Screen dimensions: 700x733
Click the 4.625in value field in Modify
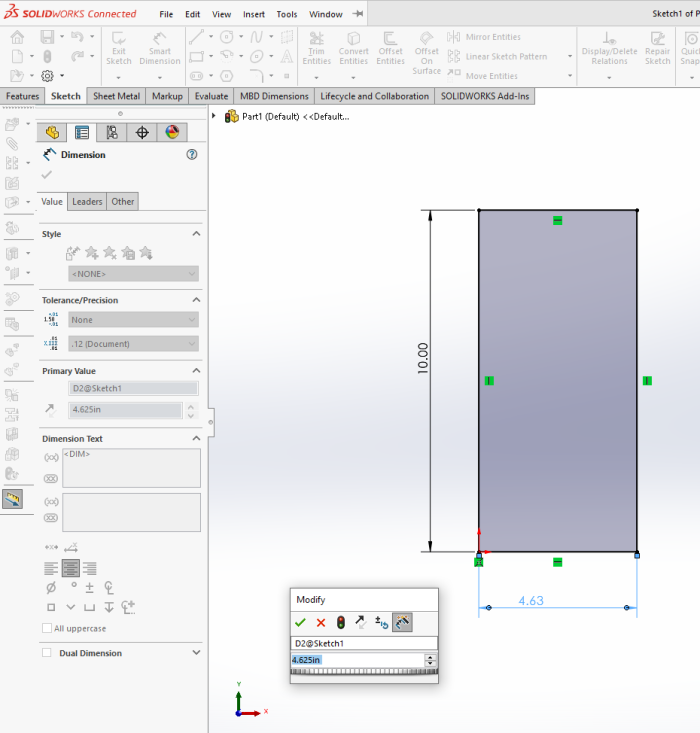tap(355, 660)
